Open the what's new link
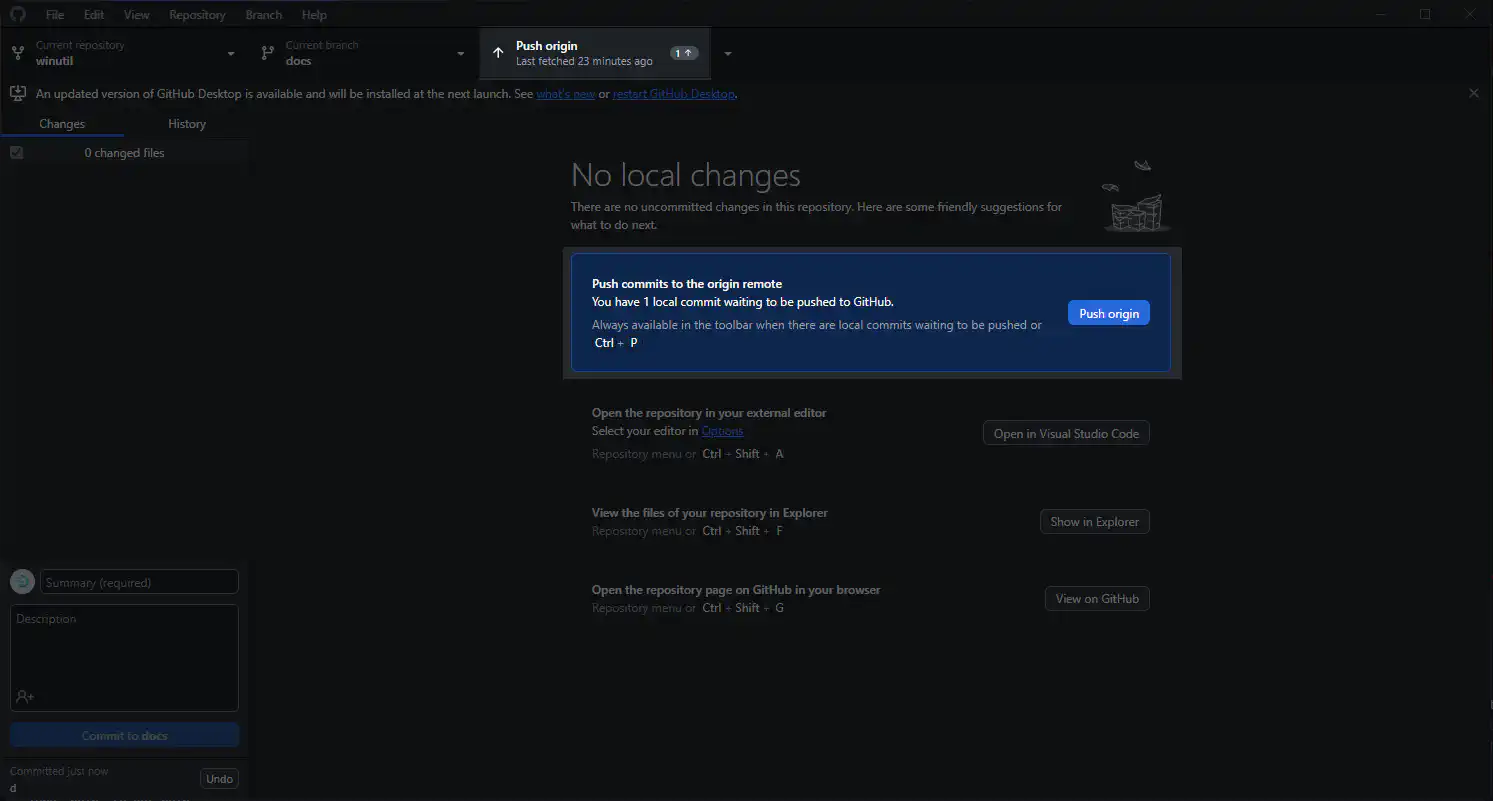This screenshot has width=1493, height=801. pyautogui.click(x=565, y=94)
